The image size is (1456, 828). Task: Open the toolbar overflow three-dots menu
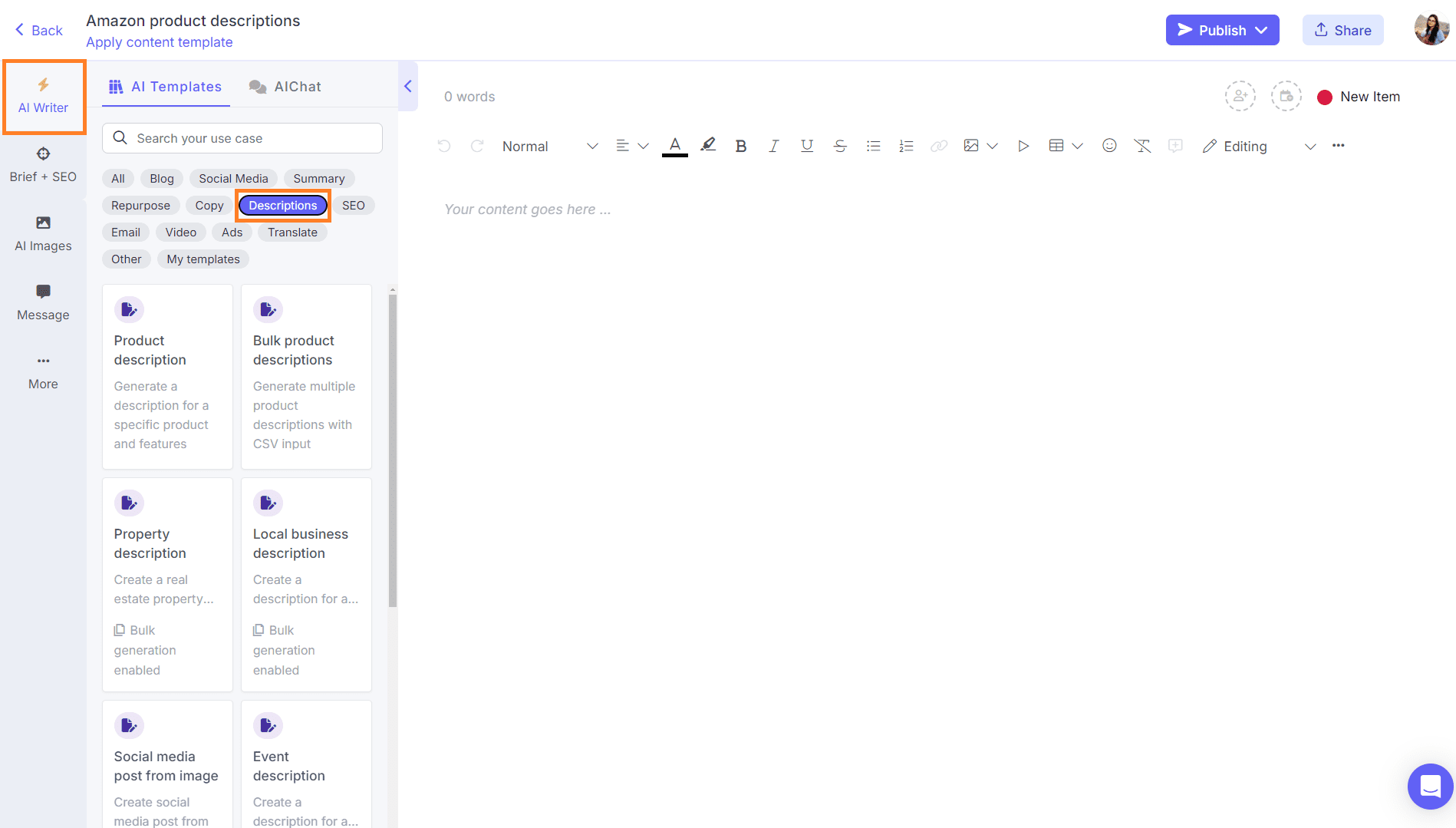pos(1338,146)
